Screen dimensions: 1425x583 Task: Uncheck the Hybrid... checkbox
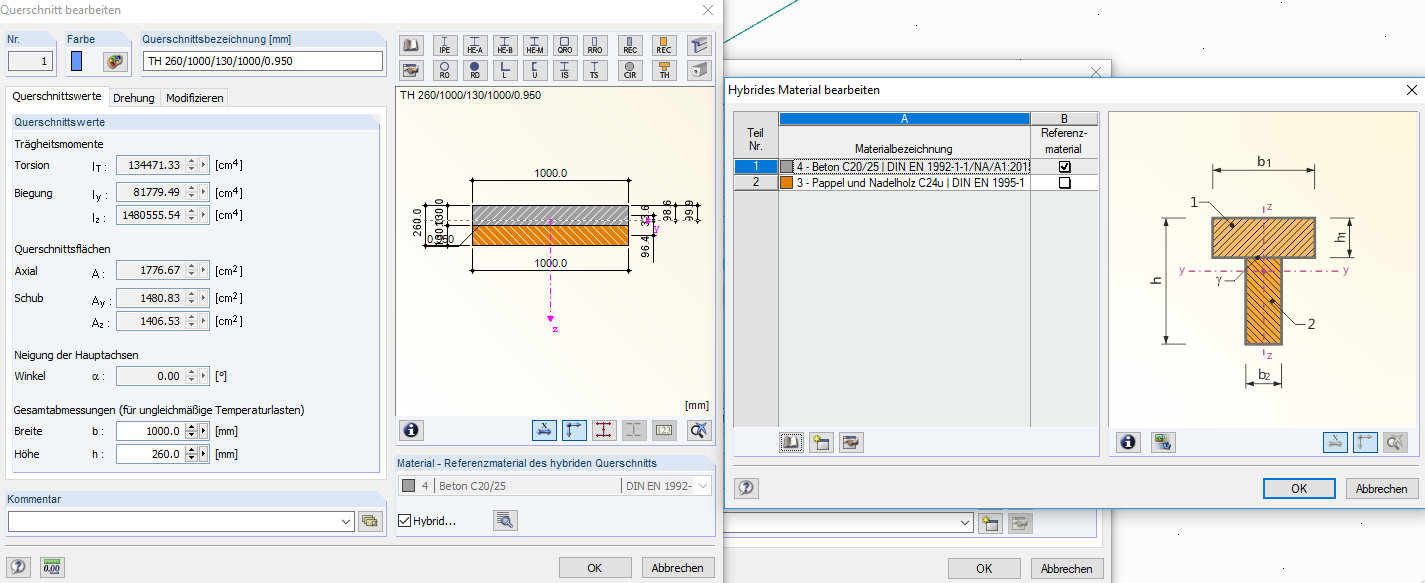point(404,521)
